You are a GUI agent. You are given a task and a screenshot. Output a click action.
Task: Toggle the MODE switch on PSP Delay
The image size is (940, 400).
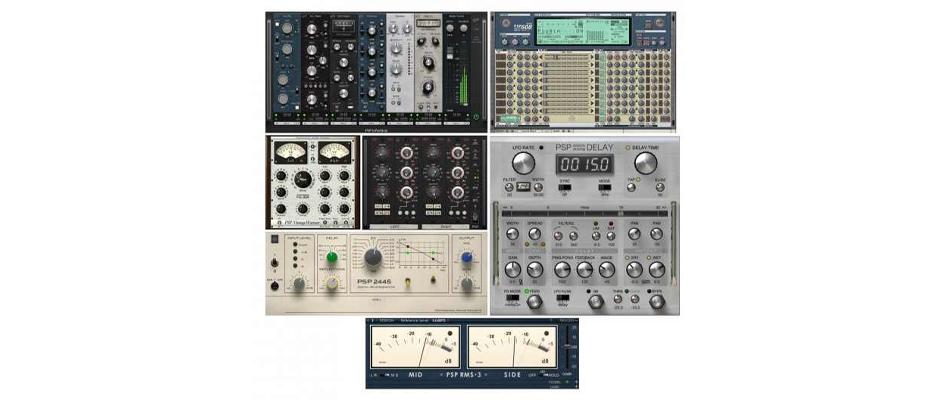point(604,188)
